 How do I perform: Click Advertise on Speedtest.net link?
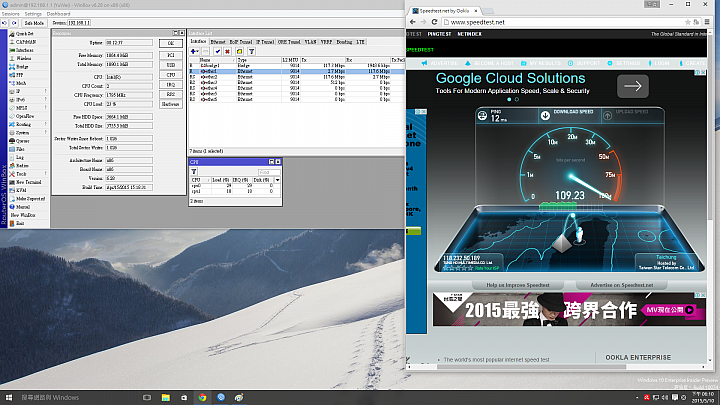click(x=621, y=285)
